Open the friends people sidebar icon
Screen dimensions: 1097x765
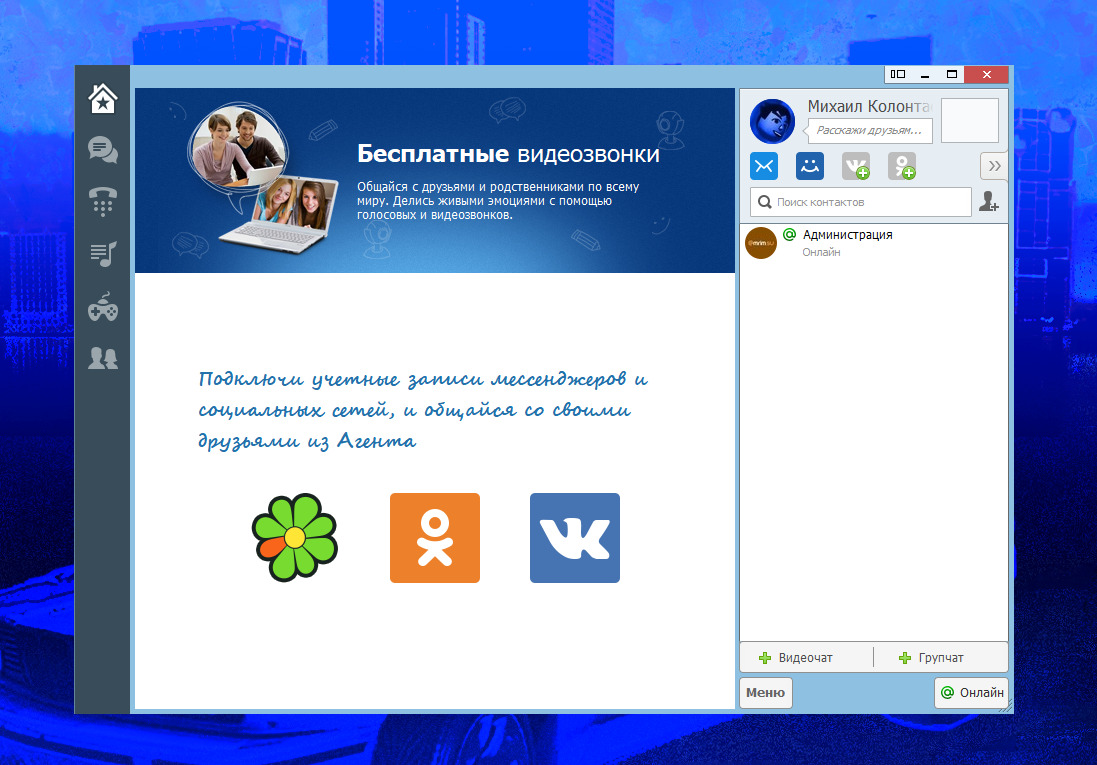103,358
